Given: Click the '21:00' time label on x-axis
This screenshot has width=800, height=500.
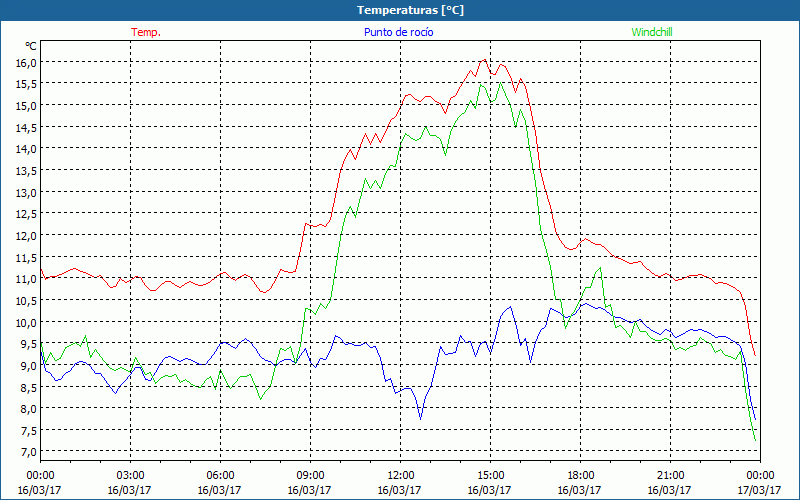Looking at the screenshot, I should pyautogui.click(x=670, y=476).
